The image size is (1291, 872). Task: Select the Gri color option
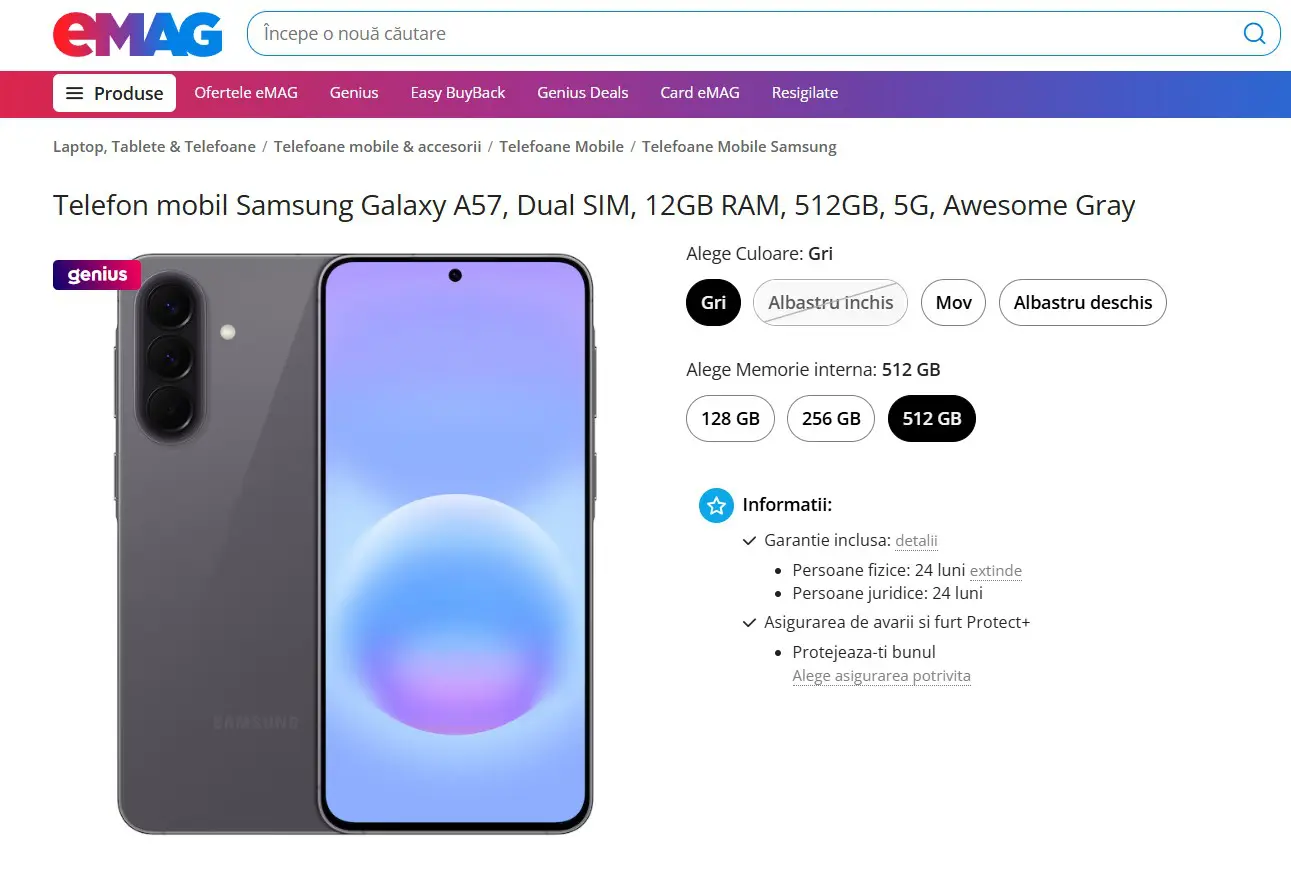coord(713,303)
